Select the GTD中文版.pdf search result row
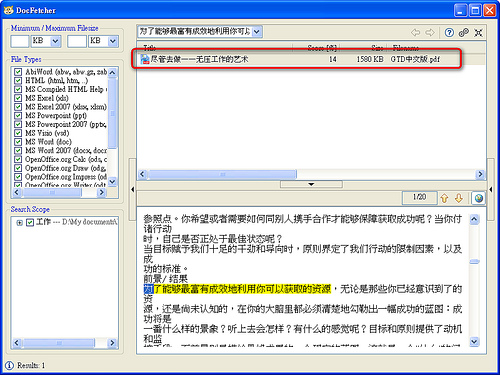This screenshot has width=500, height=375. [x=311, y=59]
